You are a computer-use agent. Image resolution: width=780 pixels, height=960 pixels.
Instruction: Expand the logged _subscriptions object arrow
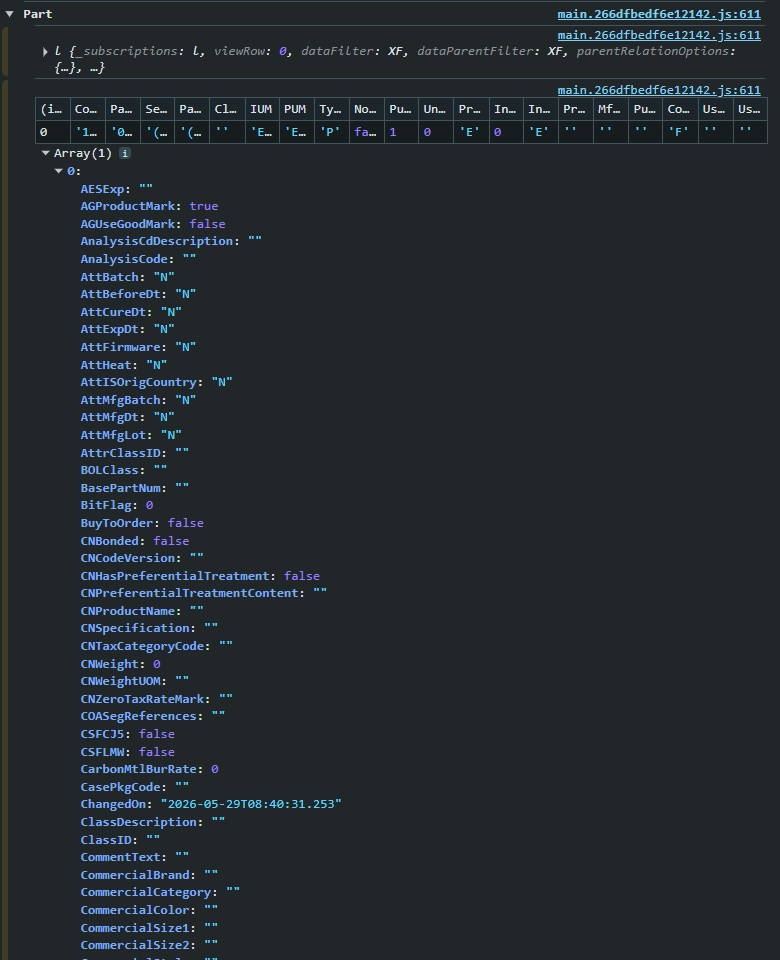point(45,52)
